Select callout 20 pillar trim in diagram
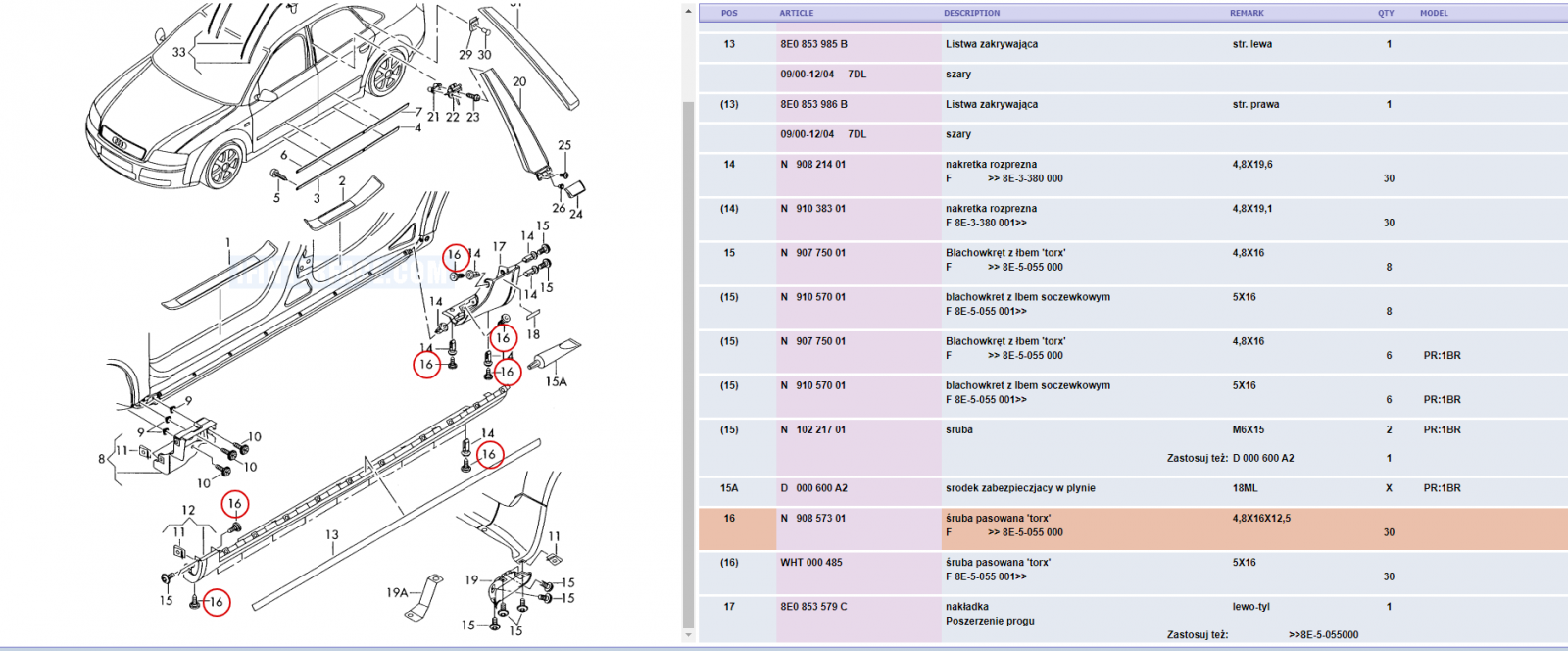This screenshot has width=1568, height=651. click(x=518, y=82)
